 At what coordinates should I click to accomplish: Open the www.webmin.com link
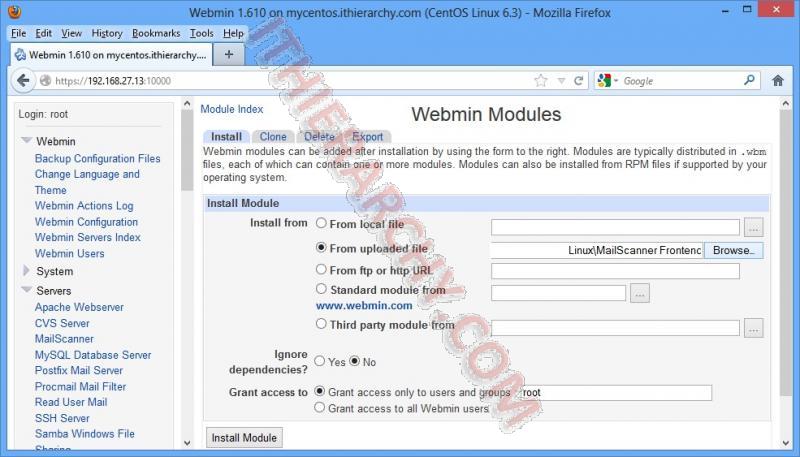coord(364,306)
